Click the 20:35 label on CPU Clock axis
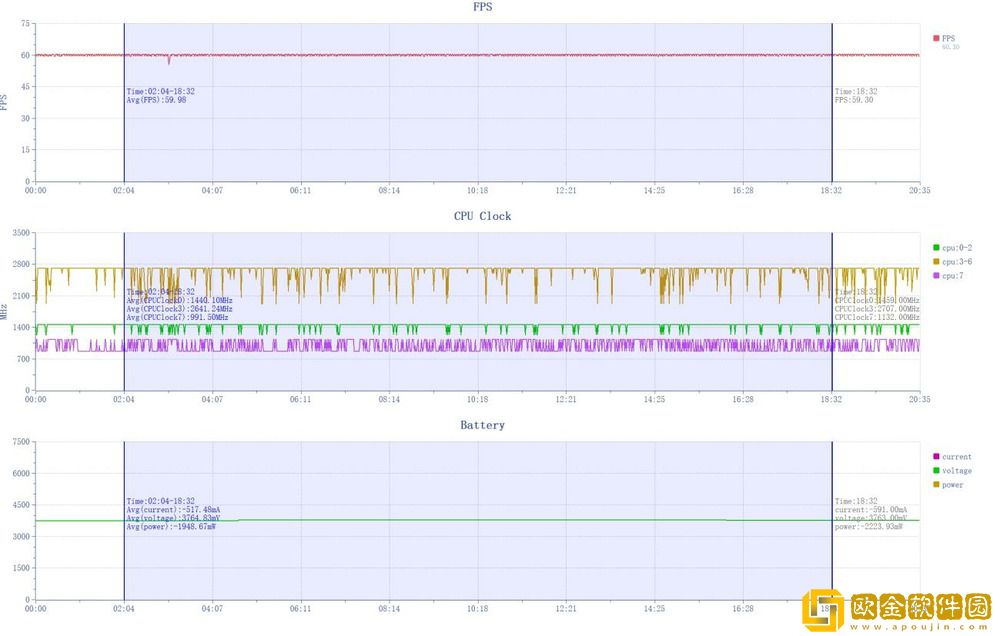 (919, 399)
